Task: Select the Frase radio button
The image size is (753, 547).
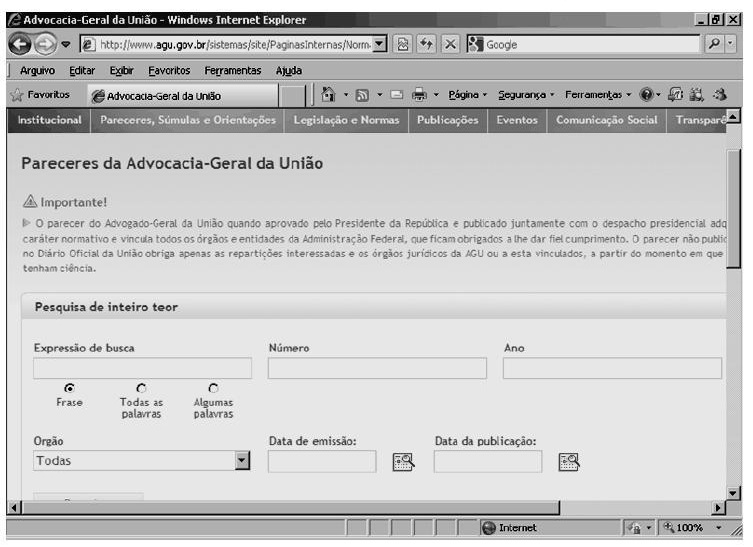Action: coord(70,388)
